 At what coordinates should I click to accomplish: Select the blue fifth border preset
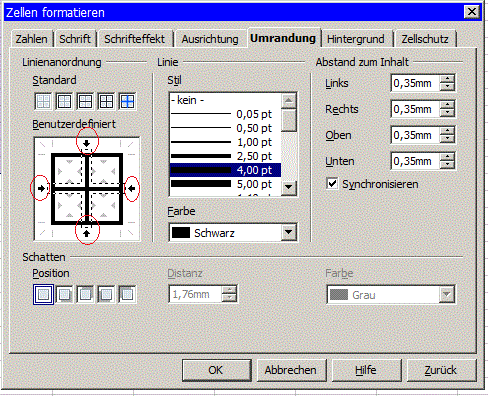127,101
